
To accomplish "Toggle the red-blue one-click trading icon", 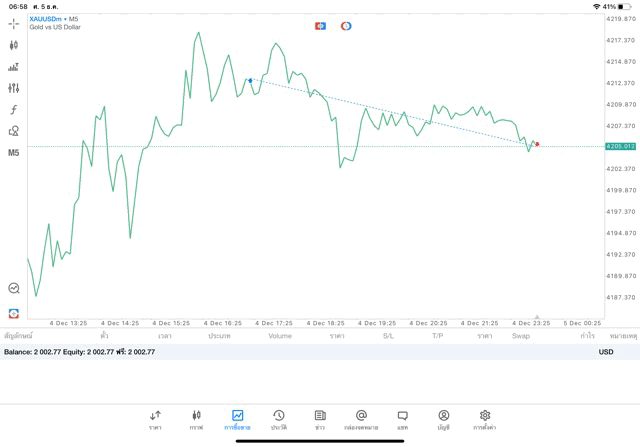I will click(320, 26).
